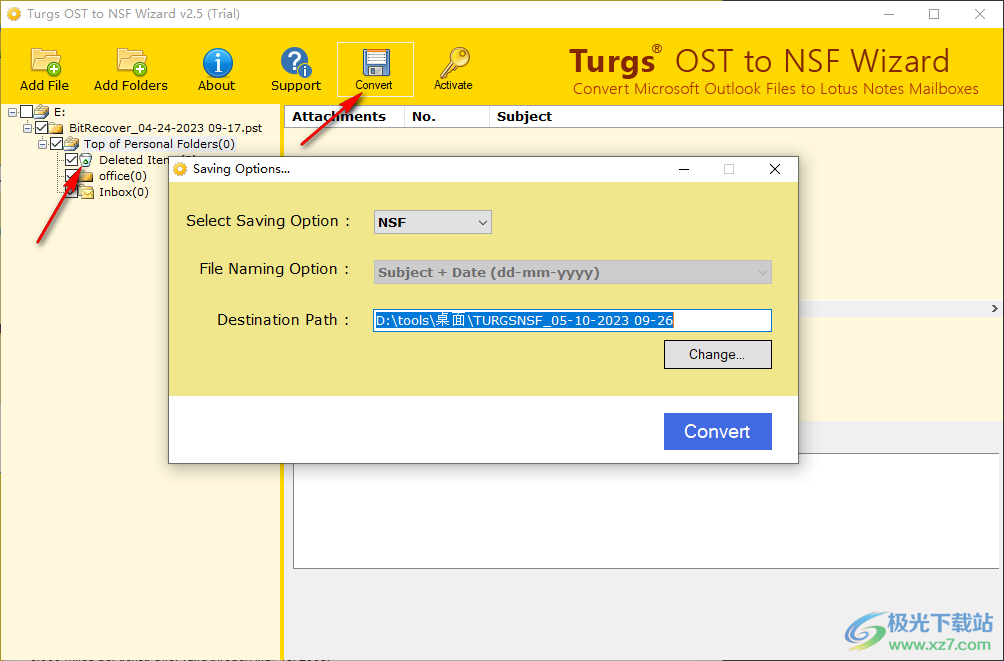Click the horizontal scrollbar right arrow
Image resolution: width=1004 pixels, height=661 pixels.
(x=994, y=309)
